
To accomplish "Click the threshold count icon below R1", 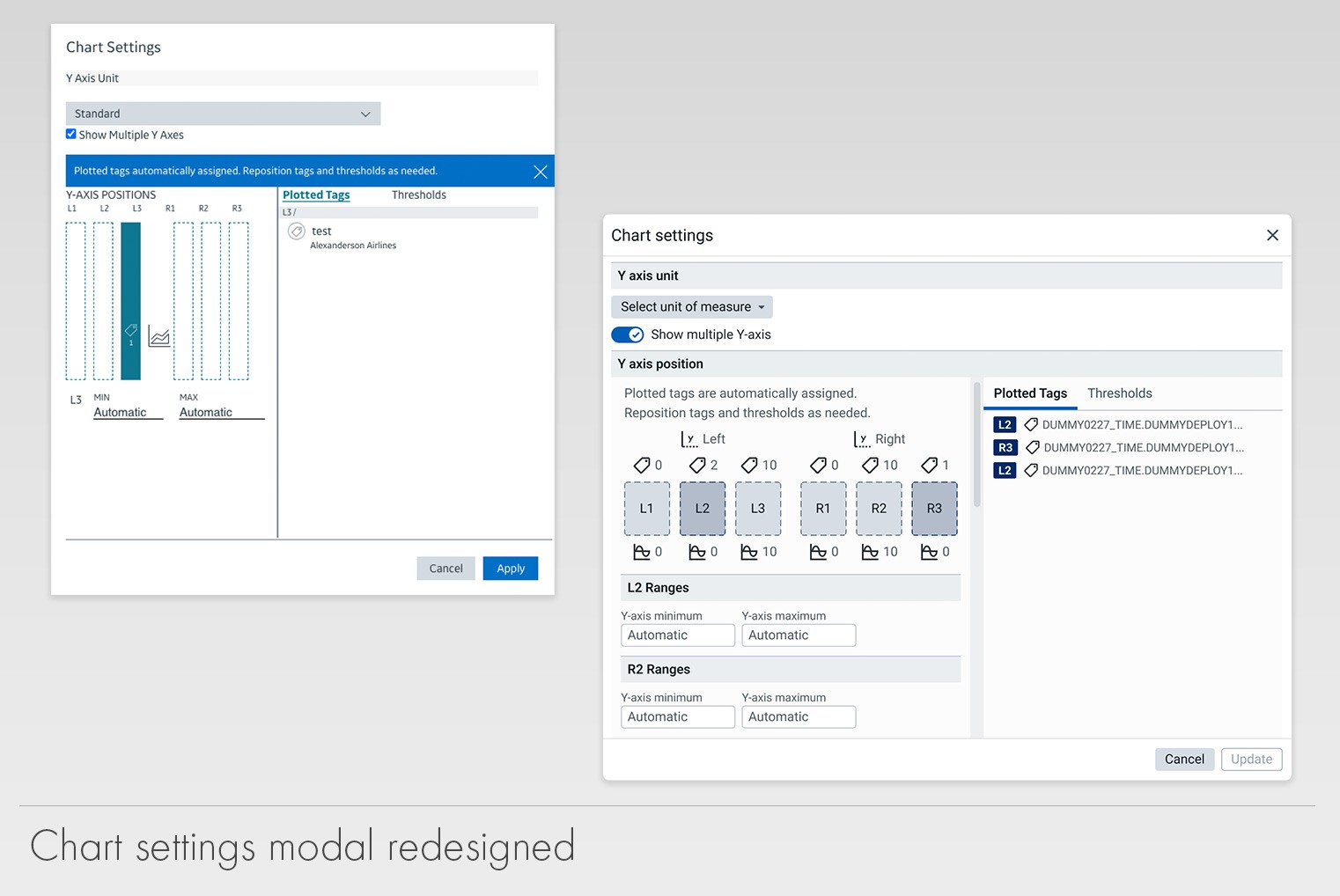I will [x=818, y=552].
